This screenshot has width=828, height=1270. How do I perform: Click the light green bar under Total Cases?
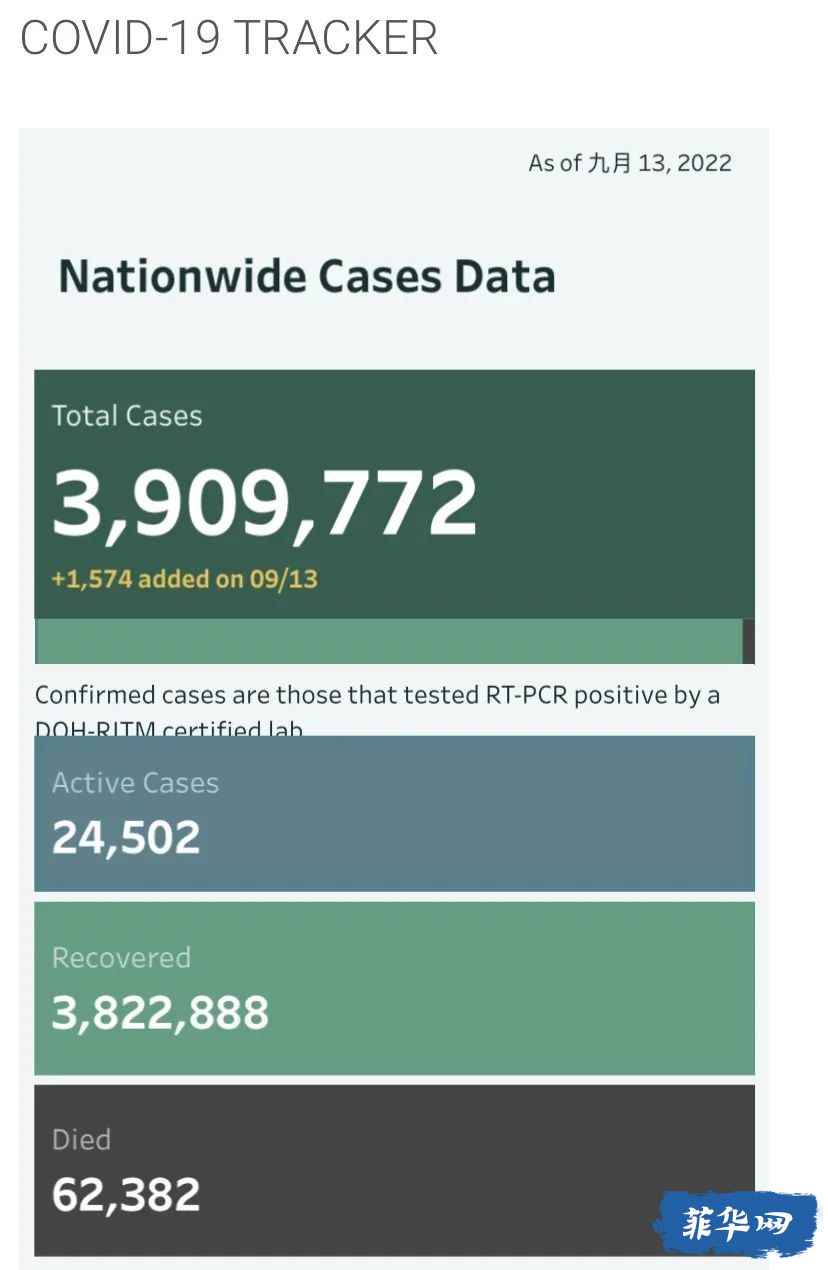tap(389, 641)
